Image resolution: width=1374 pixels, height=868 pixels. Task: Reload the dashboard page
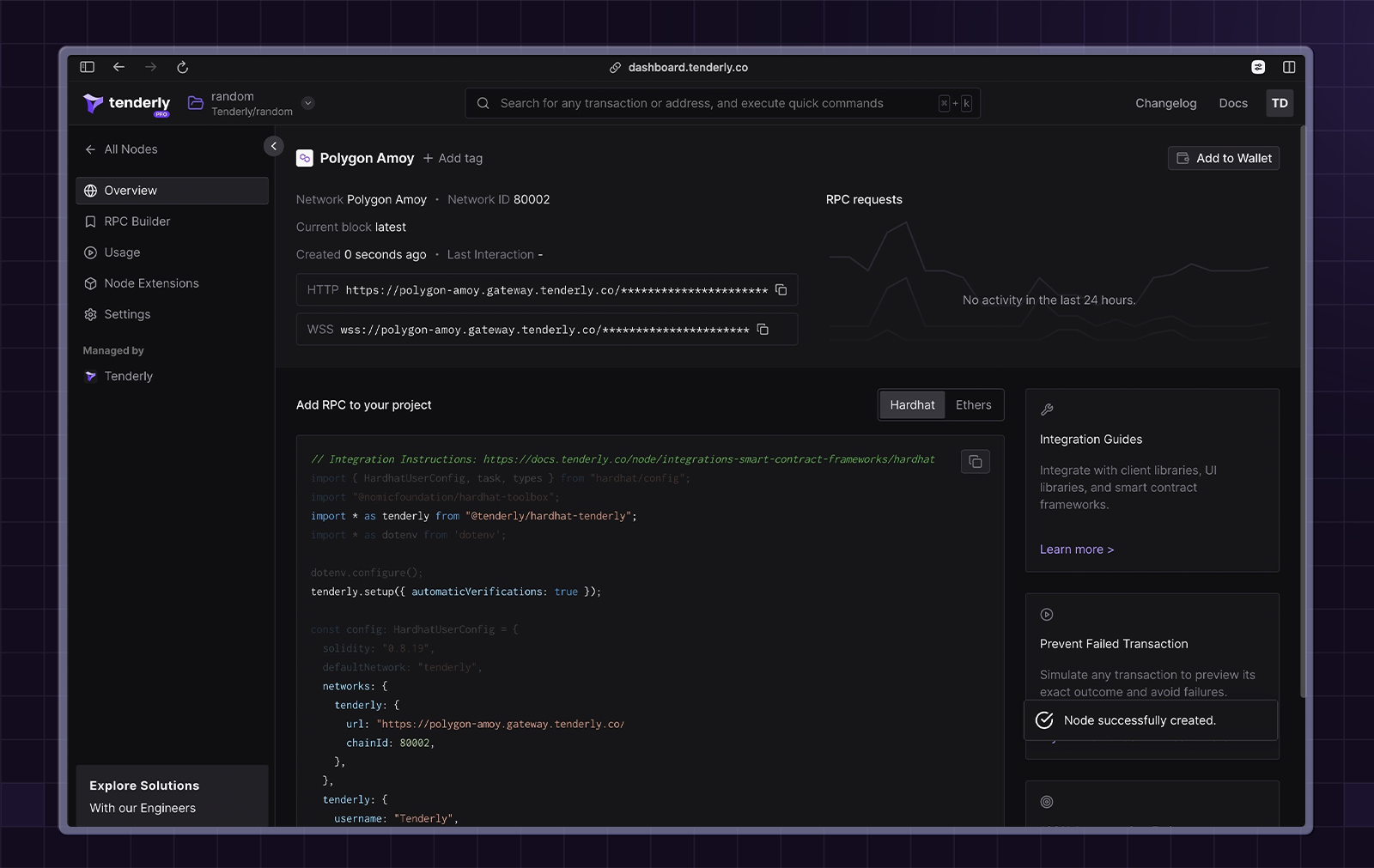[182, 67]
